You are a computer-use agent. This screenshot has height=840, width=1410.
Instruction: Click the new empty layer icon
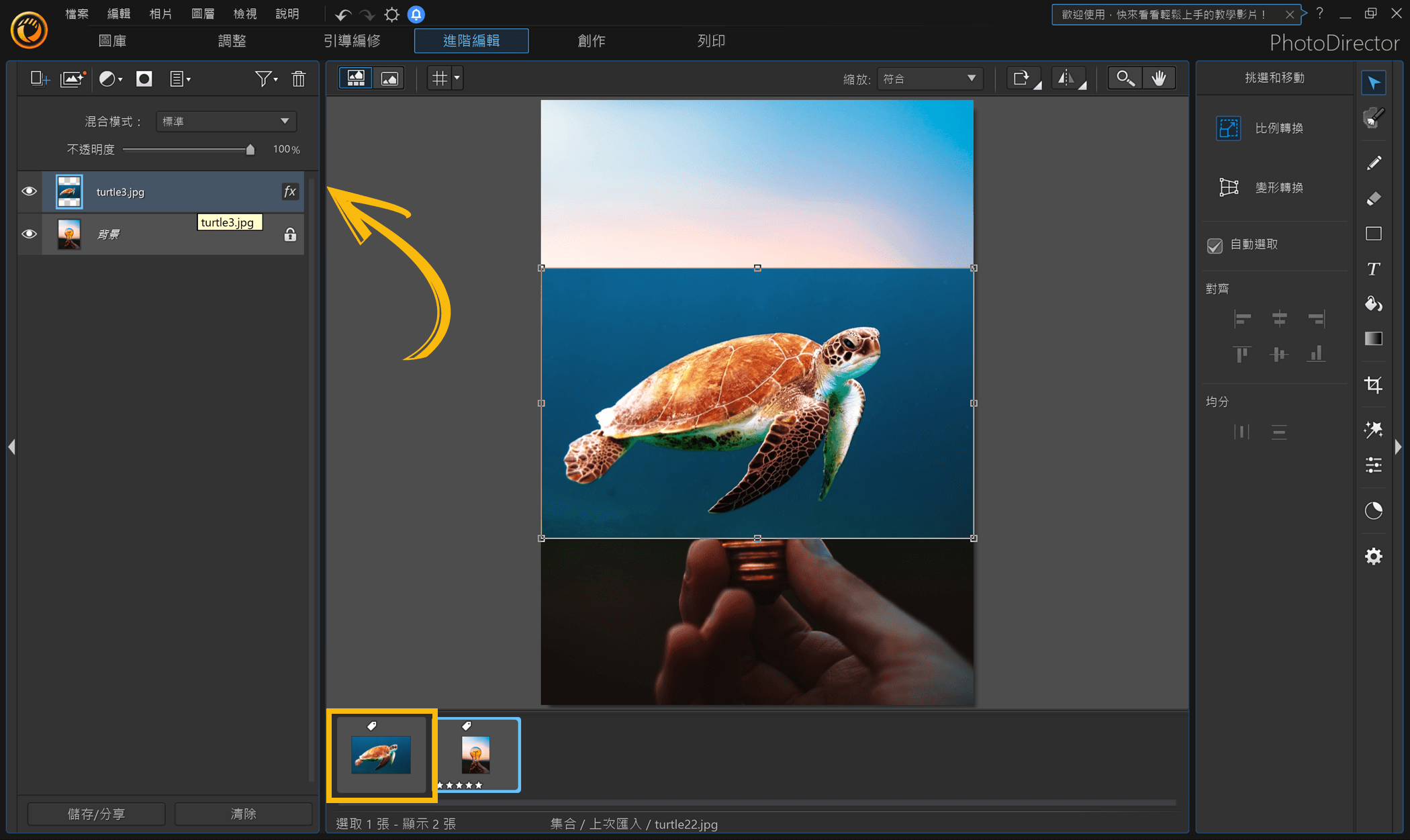click(x=40, y=79)
